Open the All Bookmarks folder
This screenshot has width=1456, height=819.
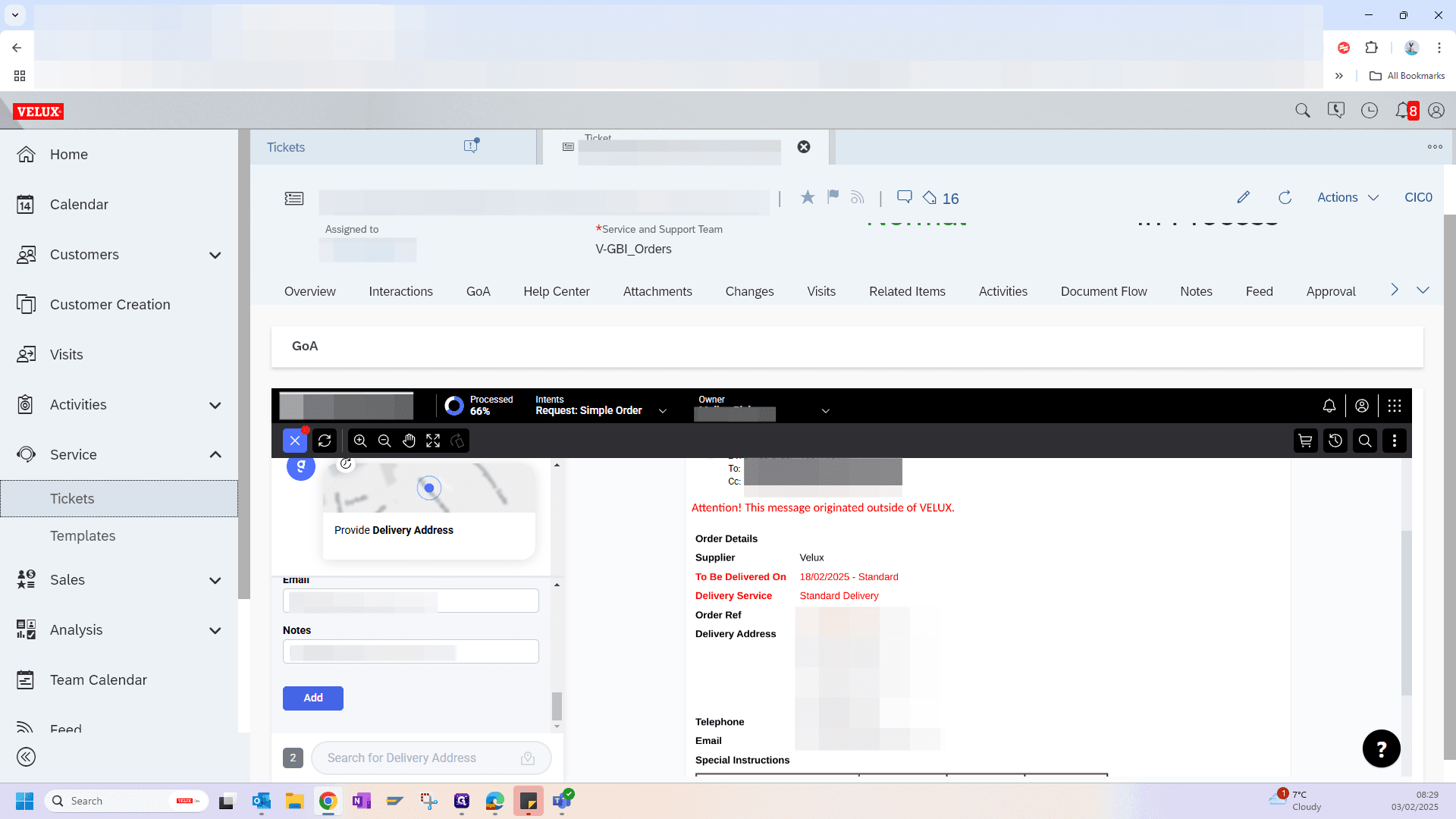[1407, 76]
